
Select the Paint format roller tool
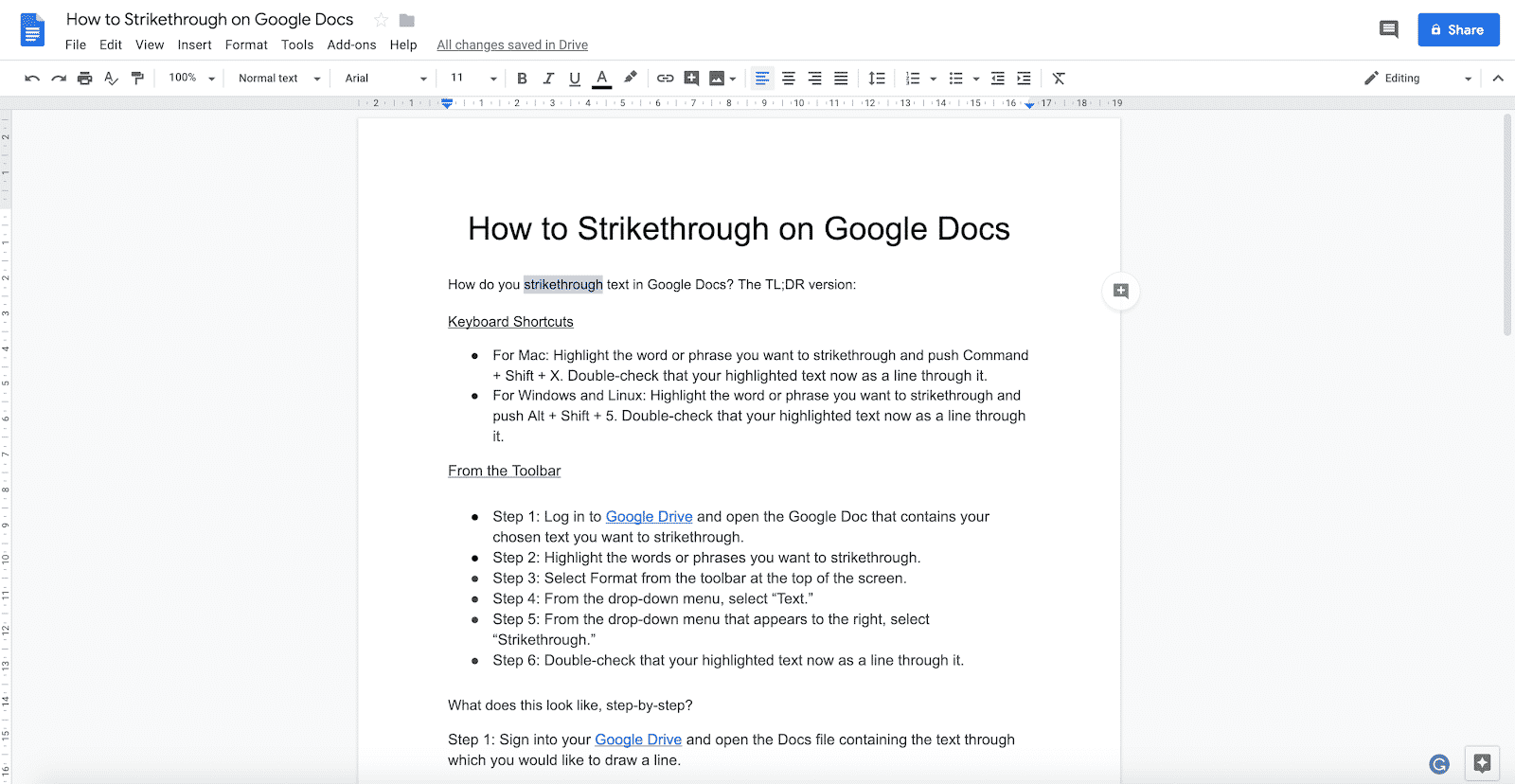(x=137, y=79)
